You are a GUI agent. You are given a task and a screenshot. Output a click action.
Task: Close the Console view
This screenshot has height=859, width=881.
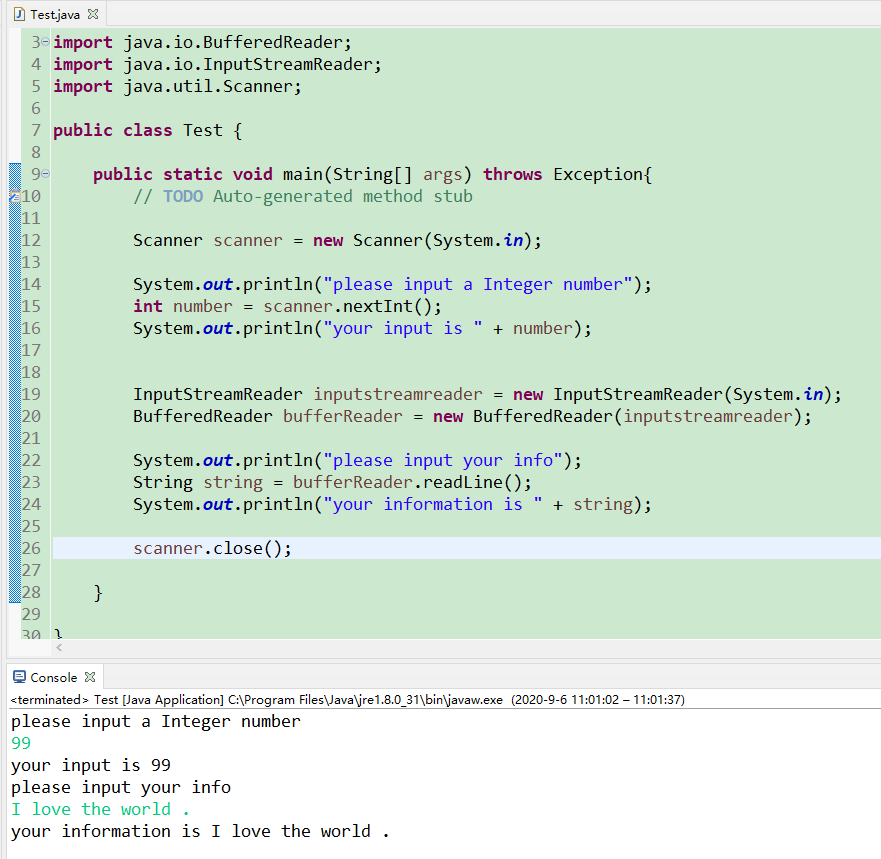[91, 677]
